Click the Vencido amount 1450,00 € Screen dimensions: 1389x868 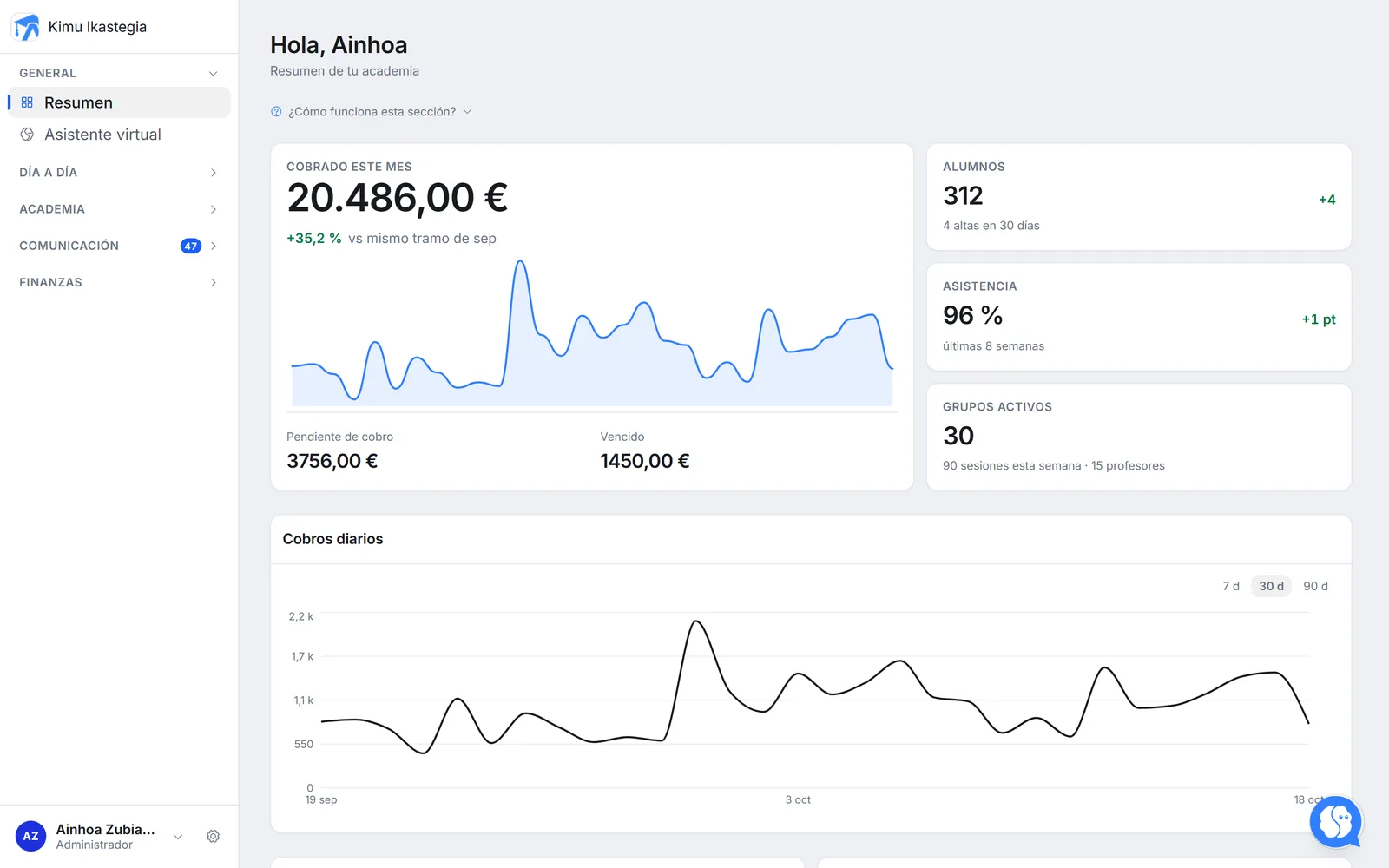(645, 461)
